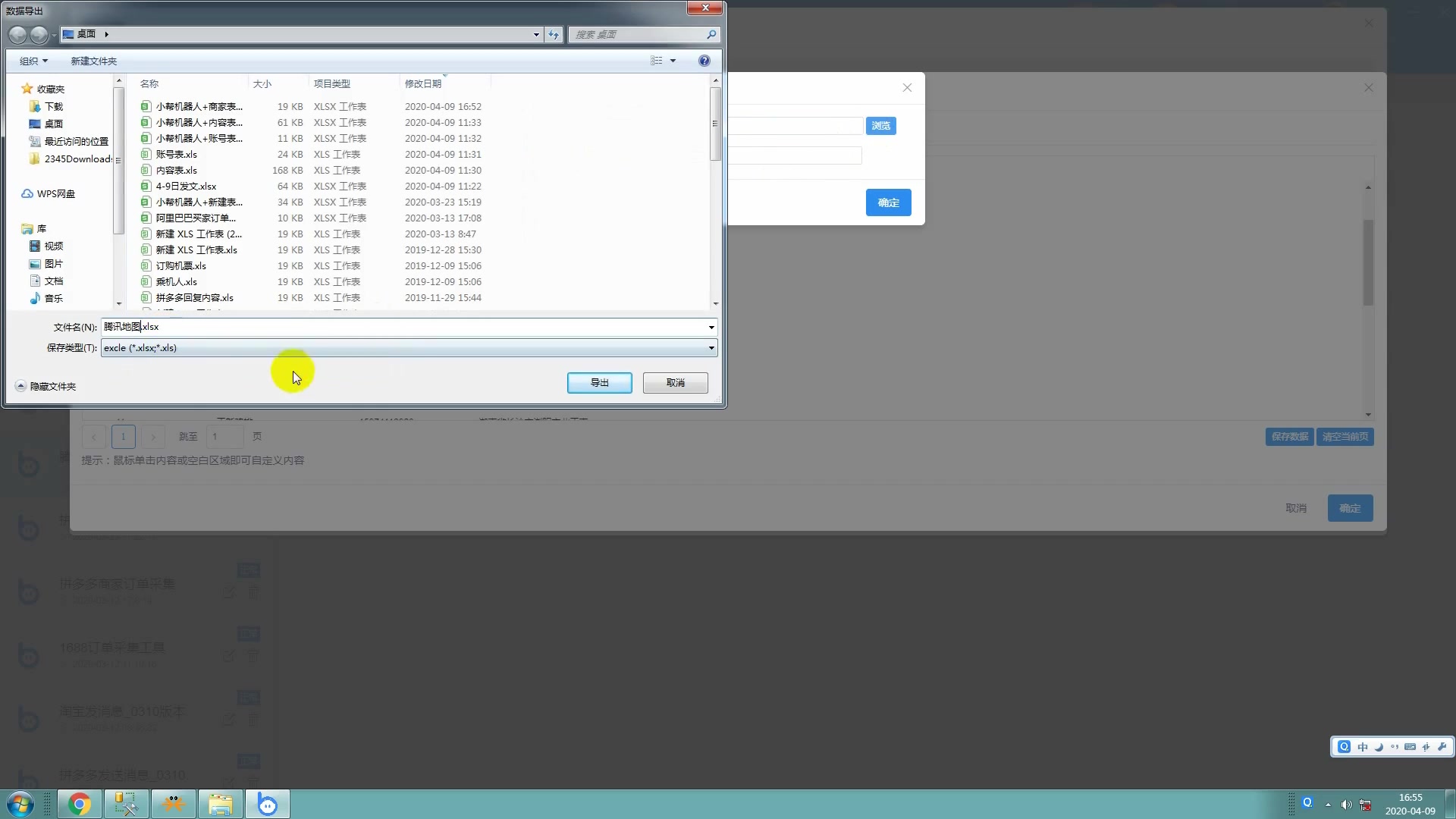
Task: Click the 取消 button in dialog
Action: point(675,383)
